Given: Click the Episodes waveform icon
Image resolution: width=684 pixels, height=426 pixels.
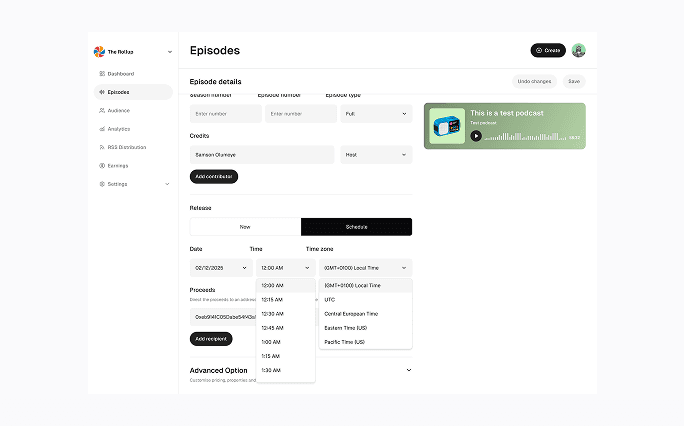Looking at the screenshot, I should point(102,92).
